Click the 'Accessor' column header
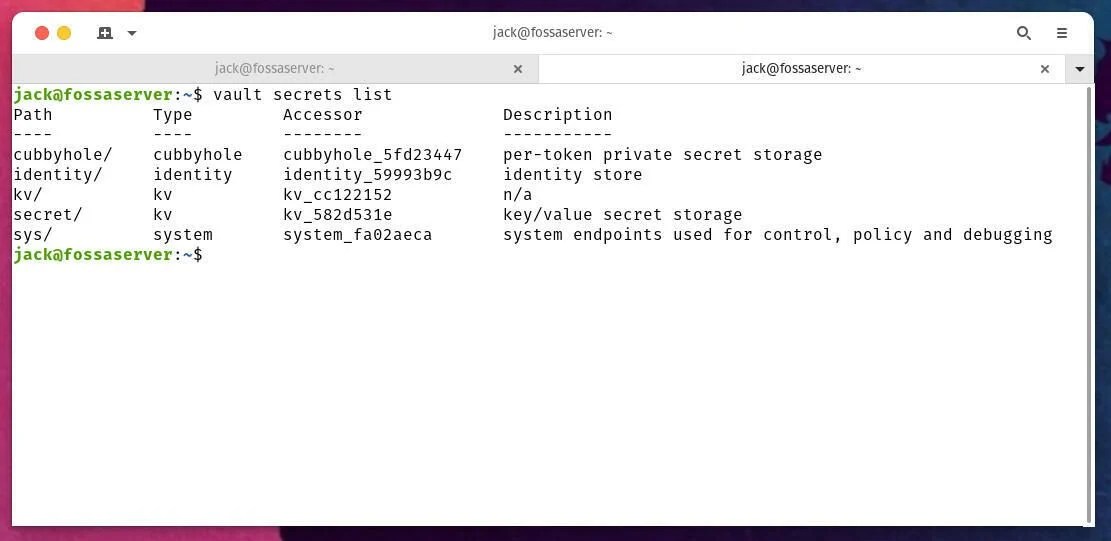The width and height of the screenshot is (1111, 541). point(322,114)
